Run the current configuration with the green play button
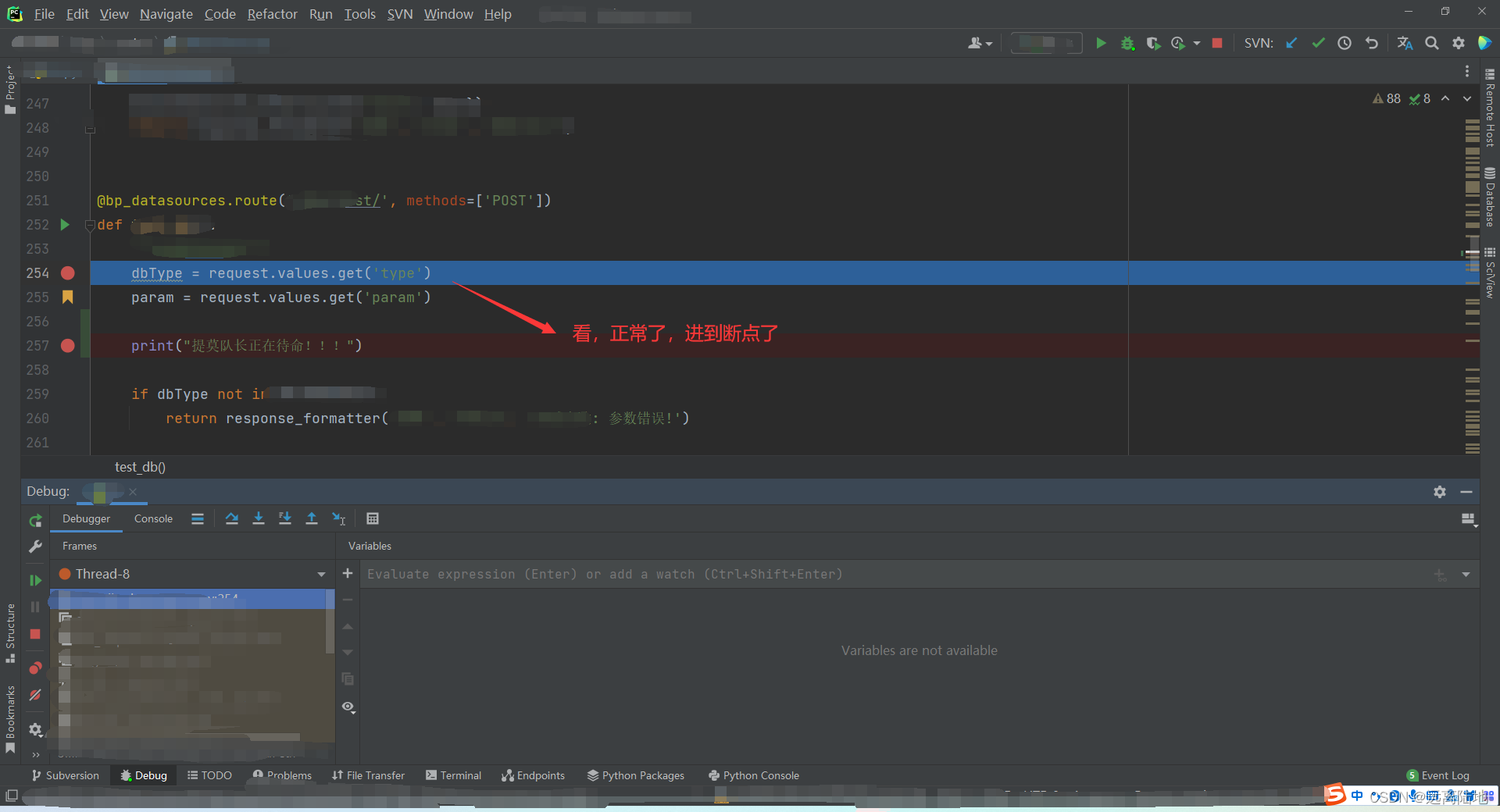1500x812 pixels. [x=1101, y=43]
